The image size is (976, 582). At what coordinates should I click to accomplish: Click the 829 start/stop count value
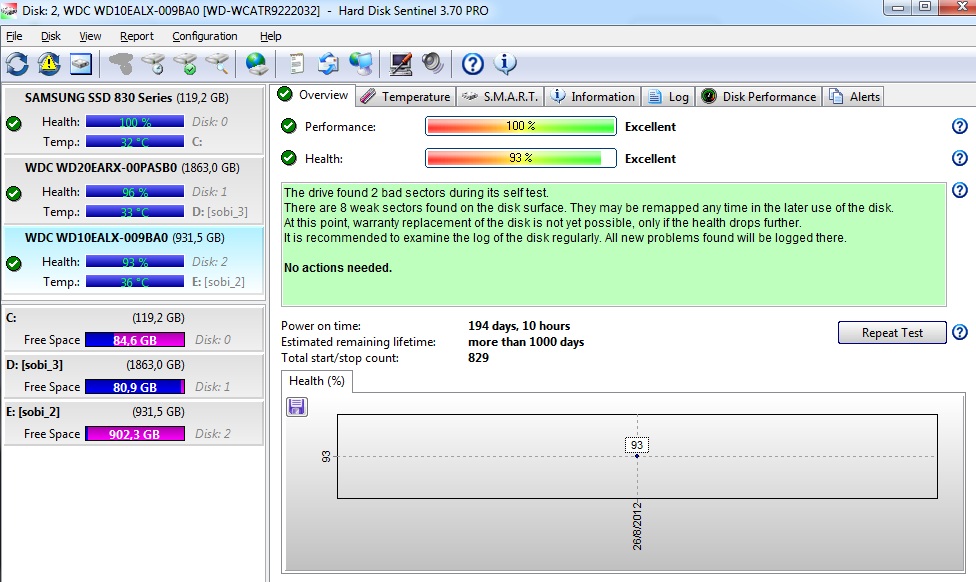478,358
